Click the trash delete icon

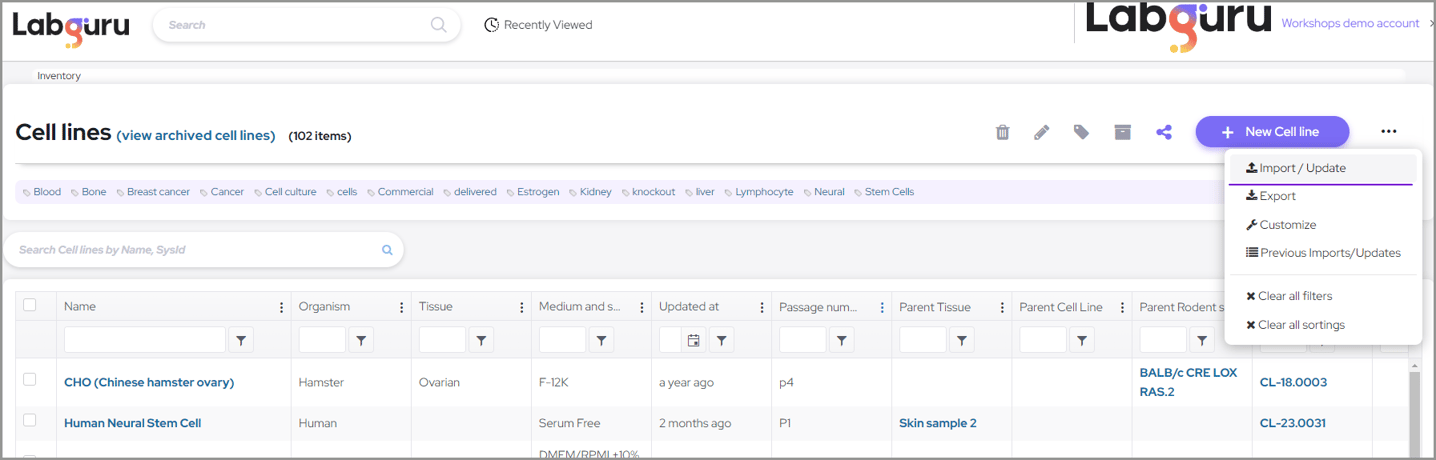[1002, 132]
